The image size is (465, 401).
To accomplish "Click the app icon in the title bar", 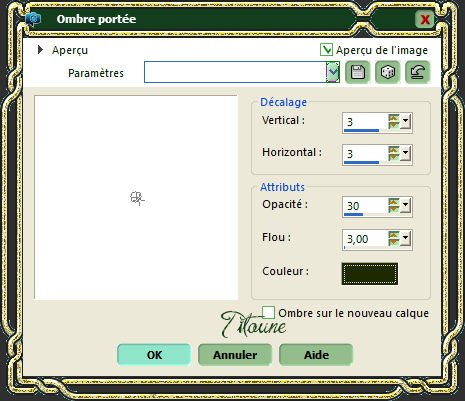I will 33,19.
